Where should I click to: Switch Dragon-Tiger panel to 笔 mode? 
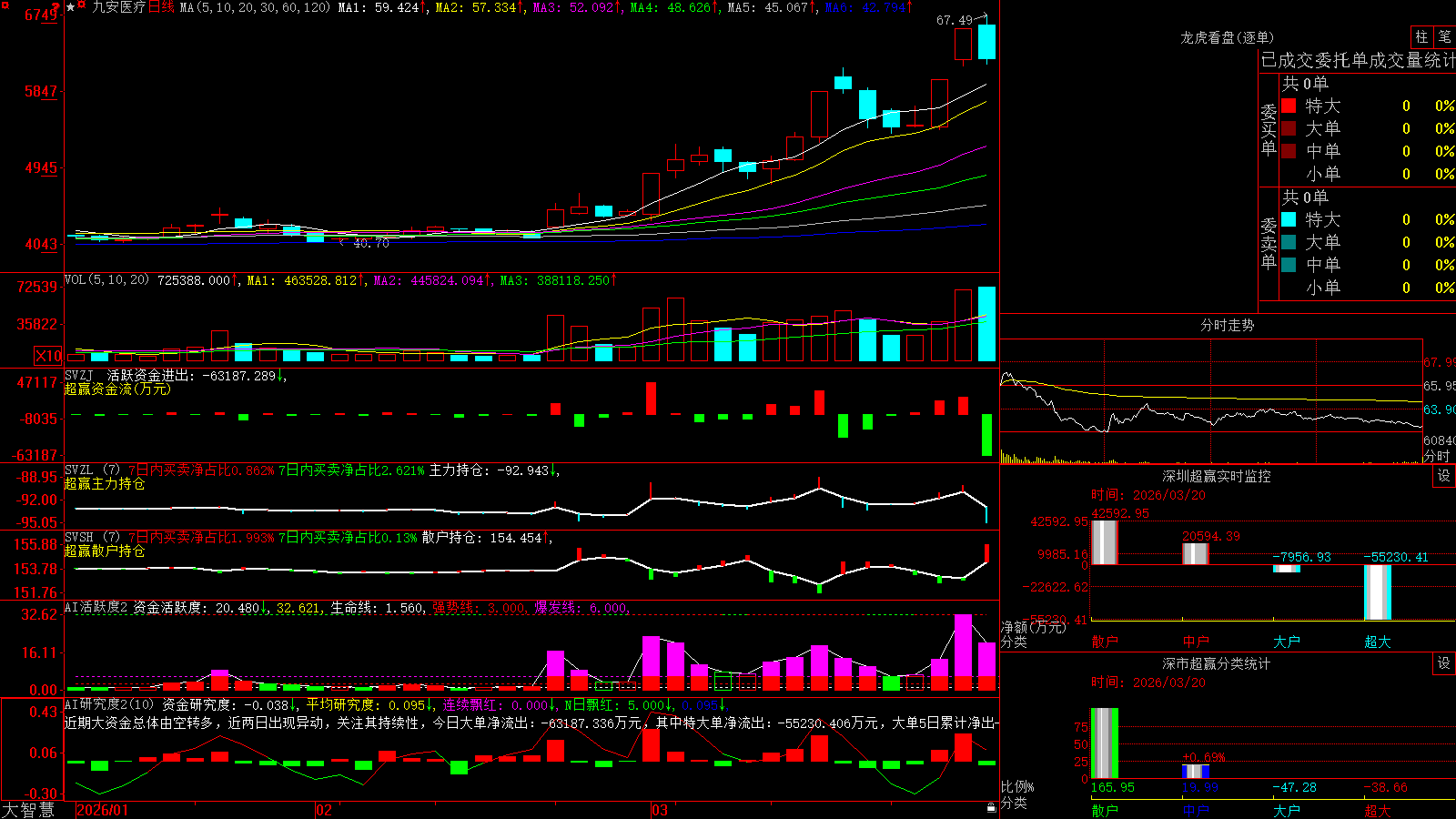pyautogui.click(x=1444, y=37)
